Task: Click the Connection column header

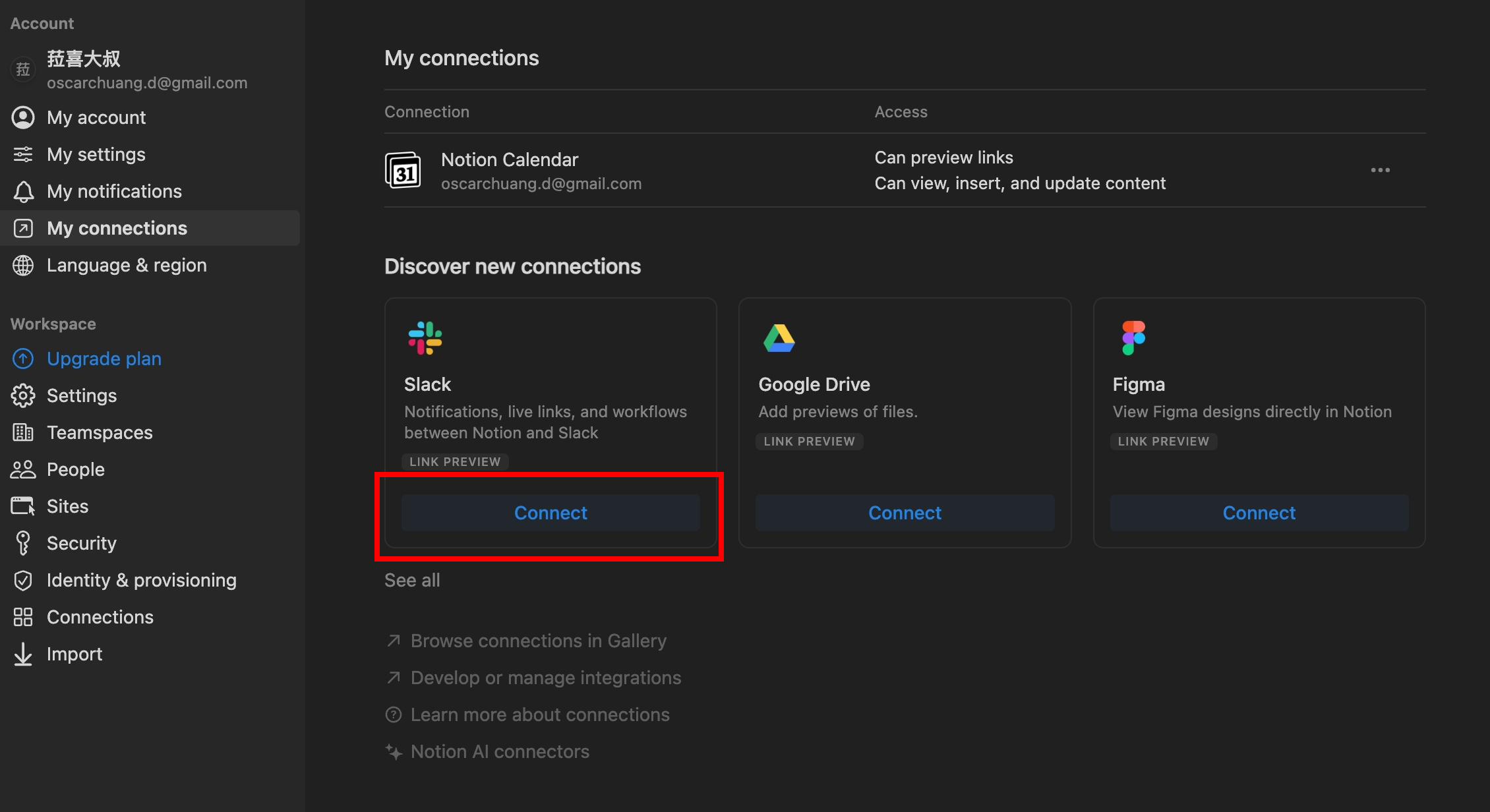Action: tap(427, 112)
